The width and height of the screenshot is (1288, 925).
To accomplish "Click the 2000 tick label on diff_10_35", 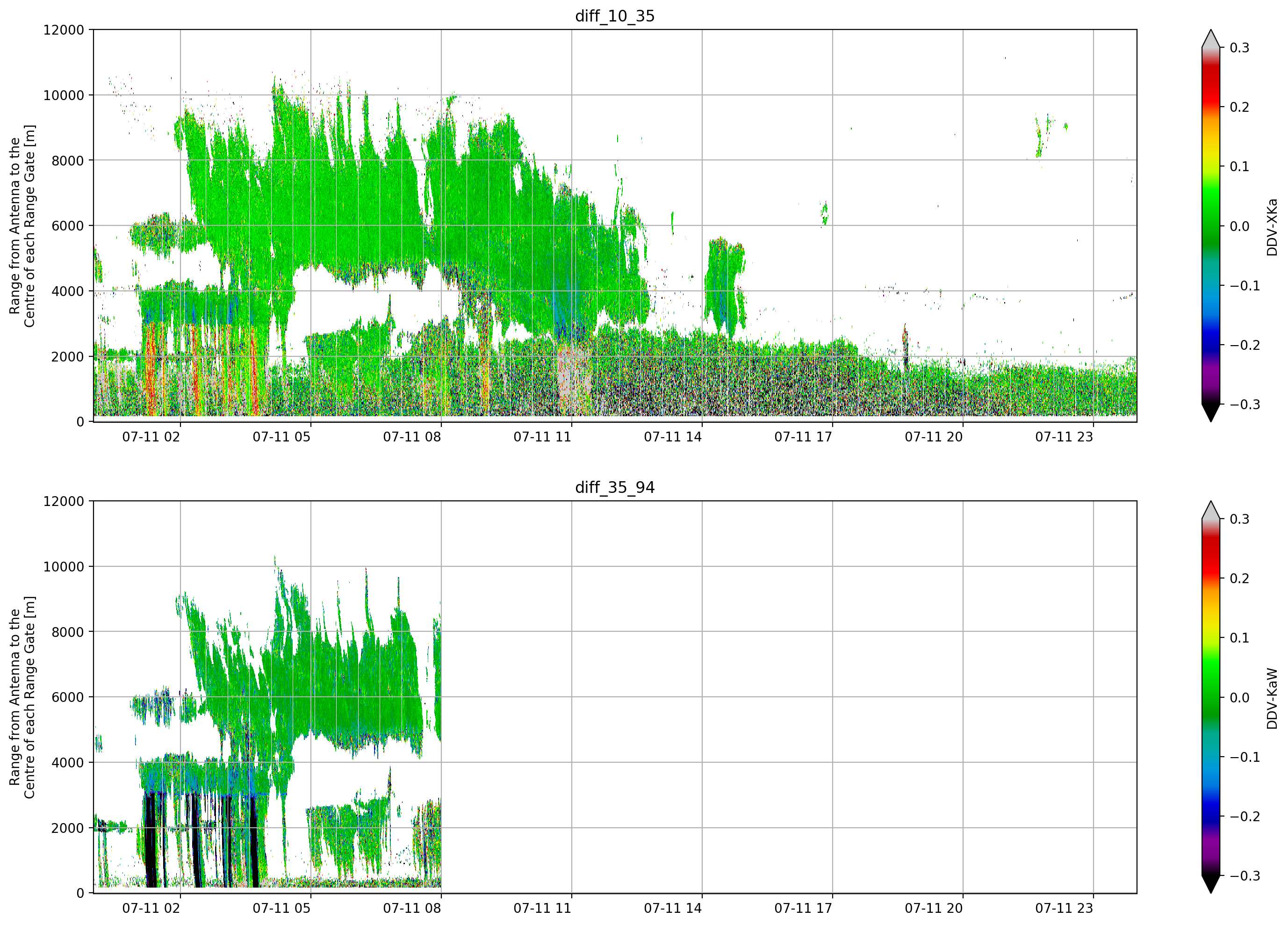I will [68, 357].
